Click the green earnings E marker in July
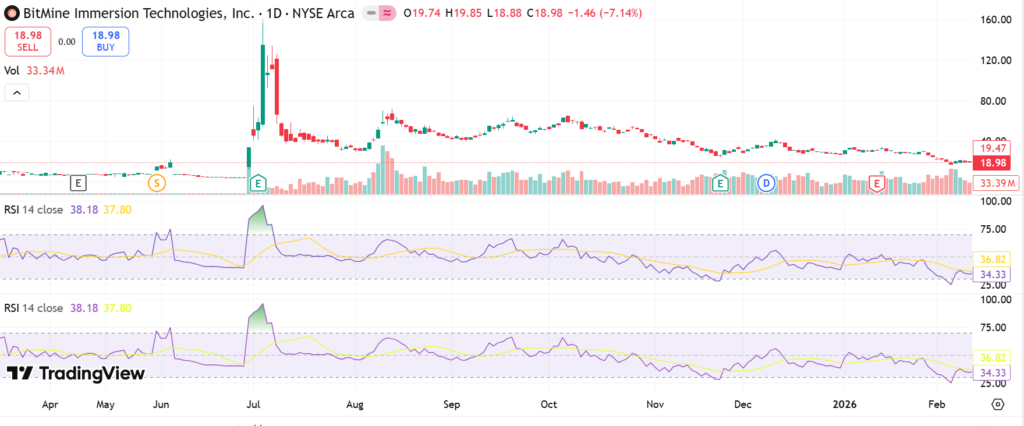 click(258, 183)
